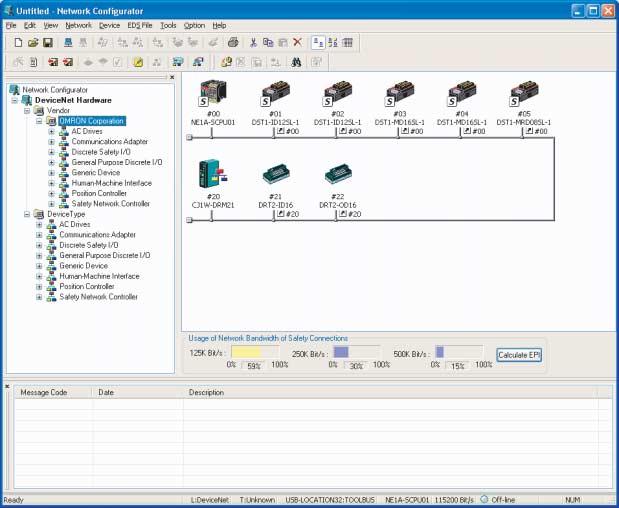This screenshot has height=508, width=619.
Task: Open an existing network file
Action: tap(33, 42)
